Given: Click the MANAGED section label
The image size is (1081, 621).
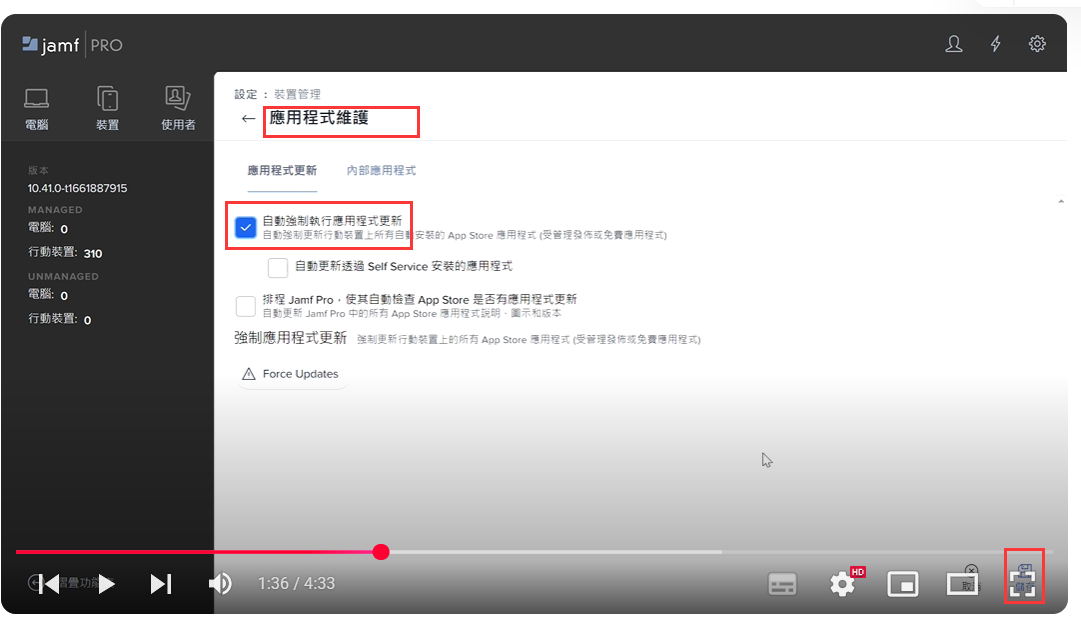Looking at the screenshot, I should click(x=55, y=210).
